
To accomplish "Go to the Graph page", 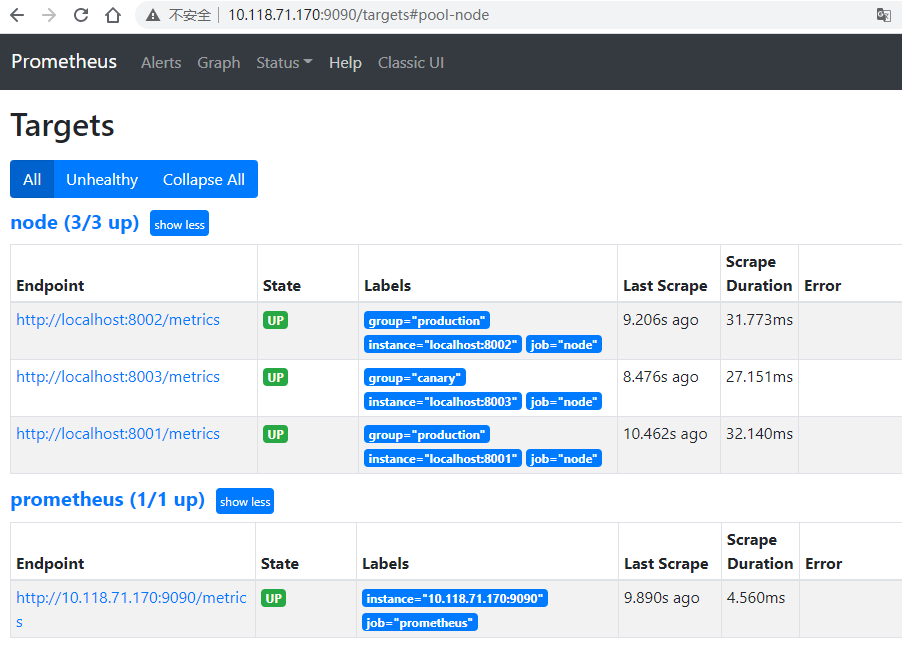I will 218,62.
